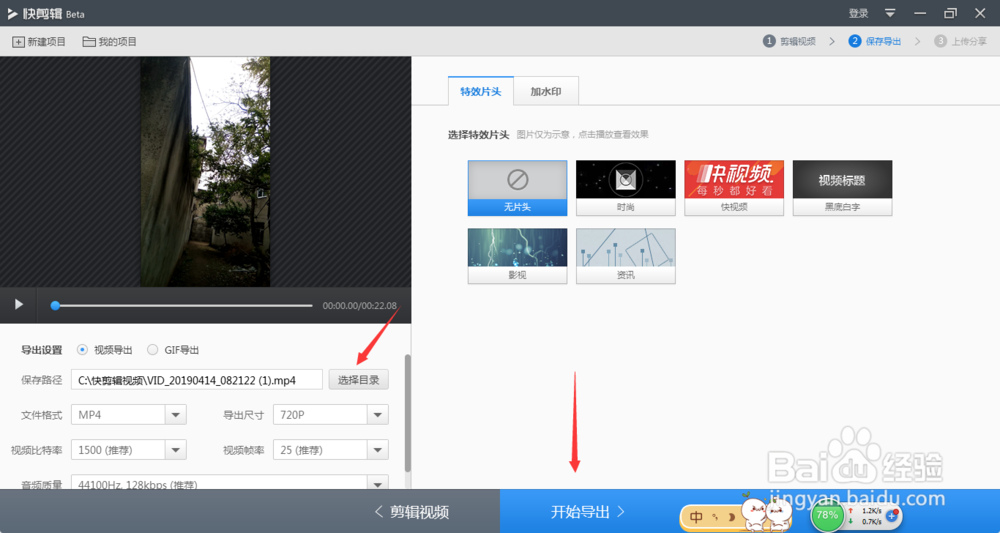Choose the 资讯 intro thumbnail

[626, 256]
